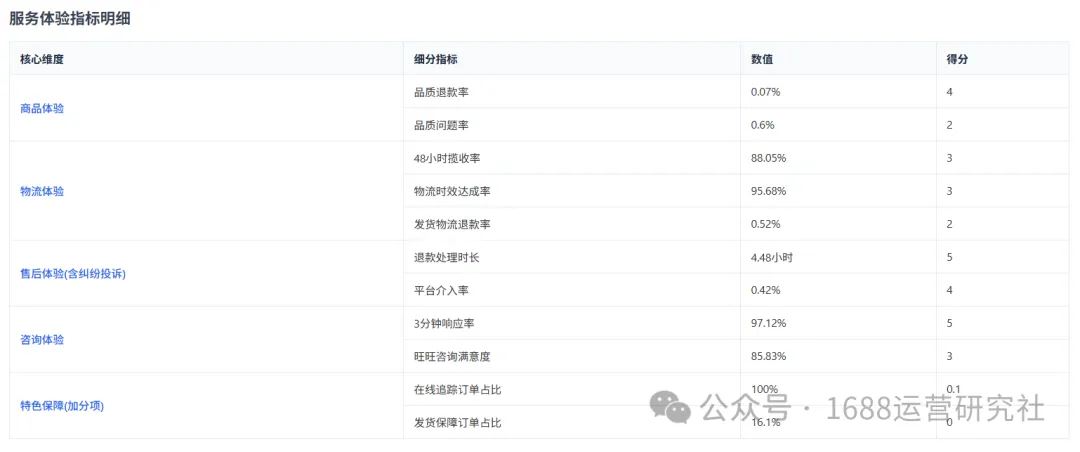Select the 旺旺咨询满意度 row label
Image resolution: width=1080 pixels, height=452 pixels.
pos(453,356)
